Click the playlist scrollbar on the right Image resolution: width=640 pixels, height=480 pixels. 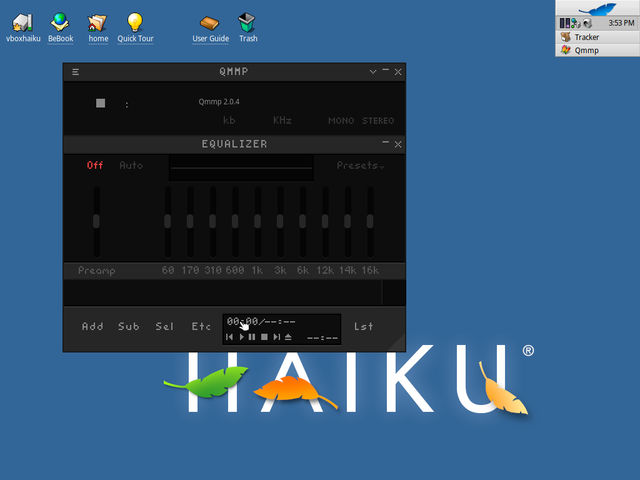click(393, 292)
